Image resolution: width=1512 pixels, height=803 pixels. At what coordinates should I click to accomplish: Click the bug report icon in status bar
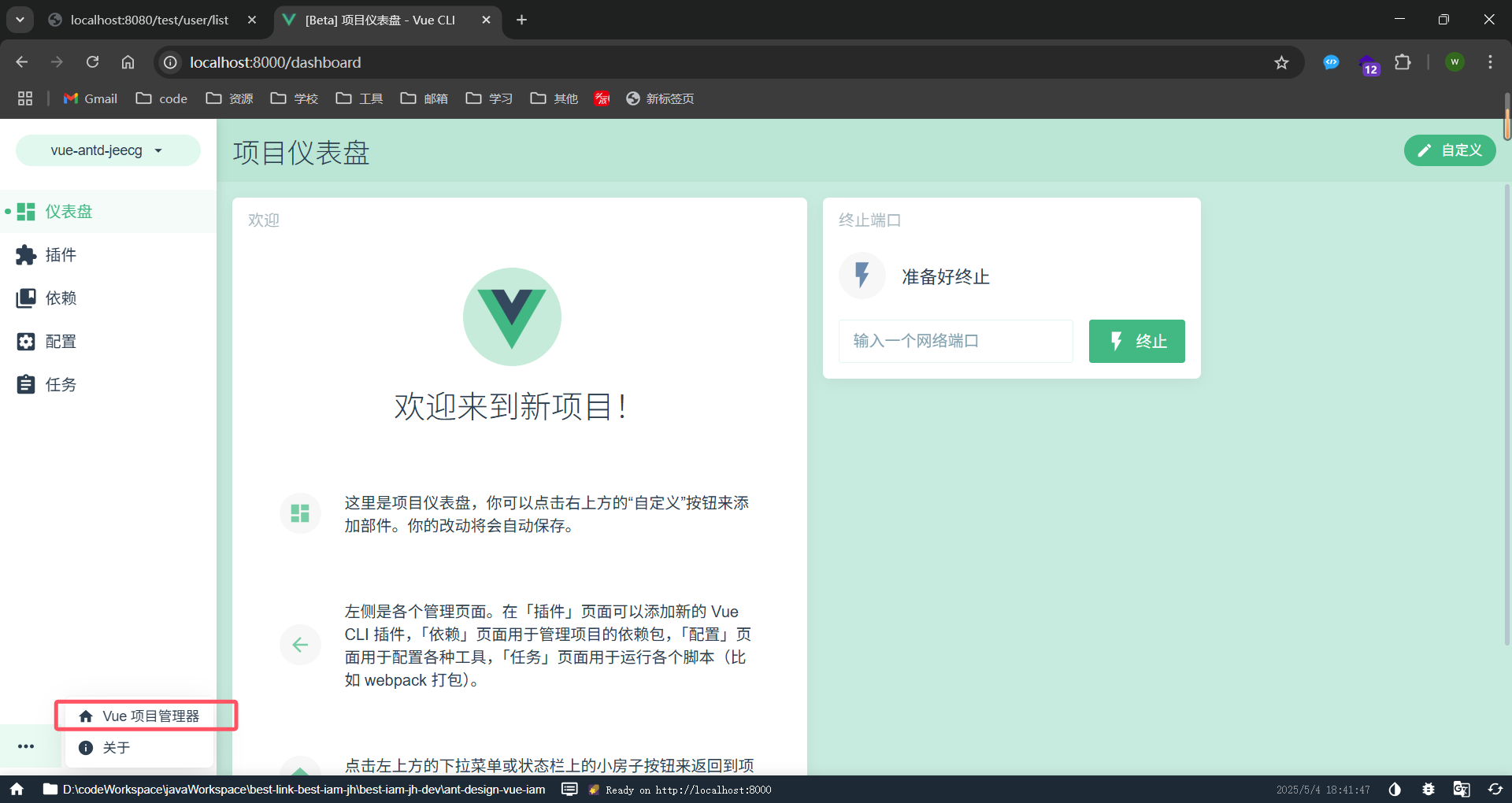point(1428,789)
